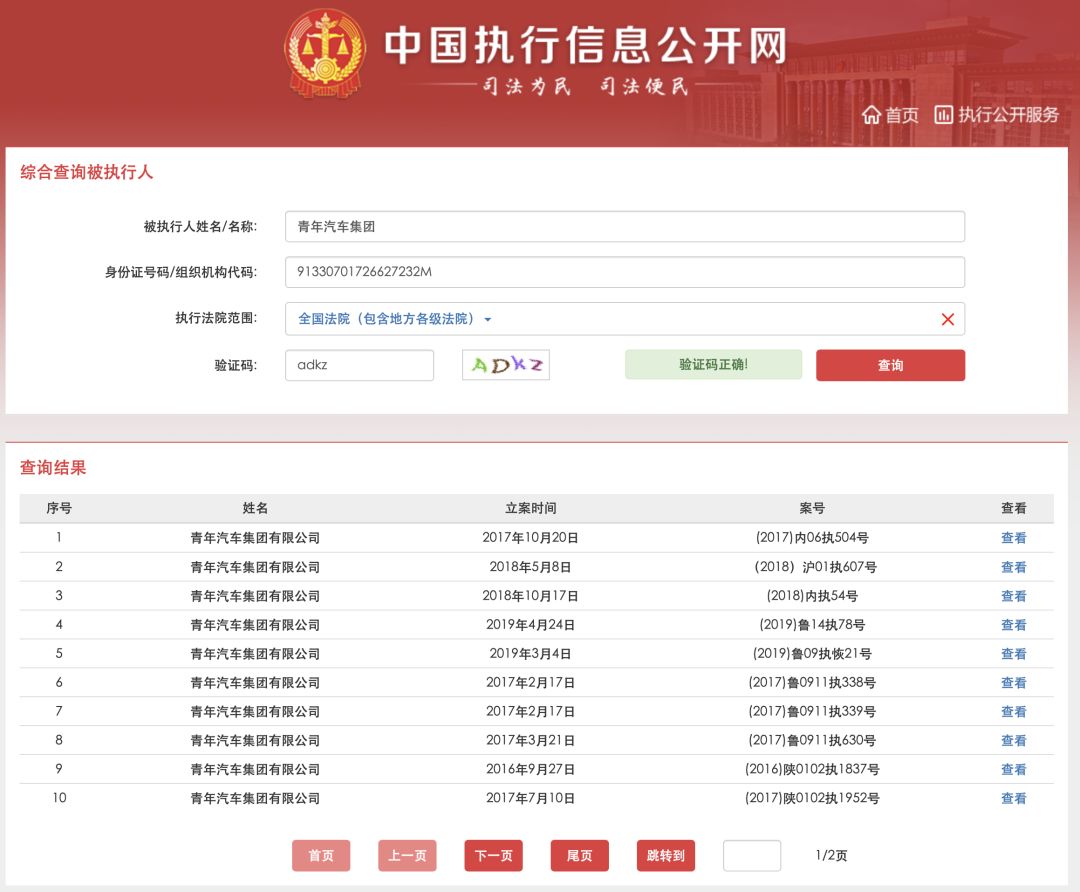Click the chart icon beside 执行公开服务
1080x892 pixels.
click(x=944, y=114)
